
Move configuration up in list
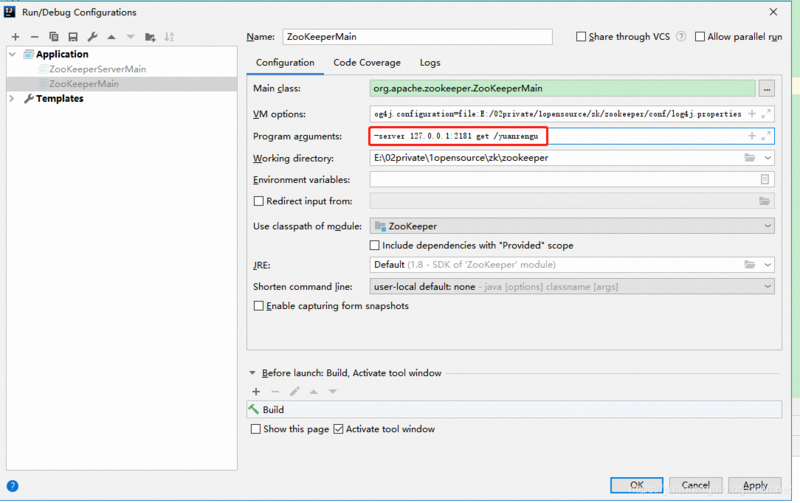tap(111, 37)
